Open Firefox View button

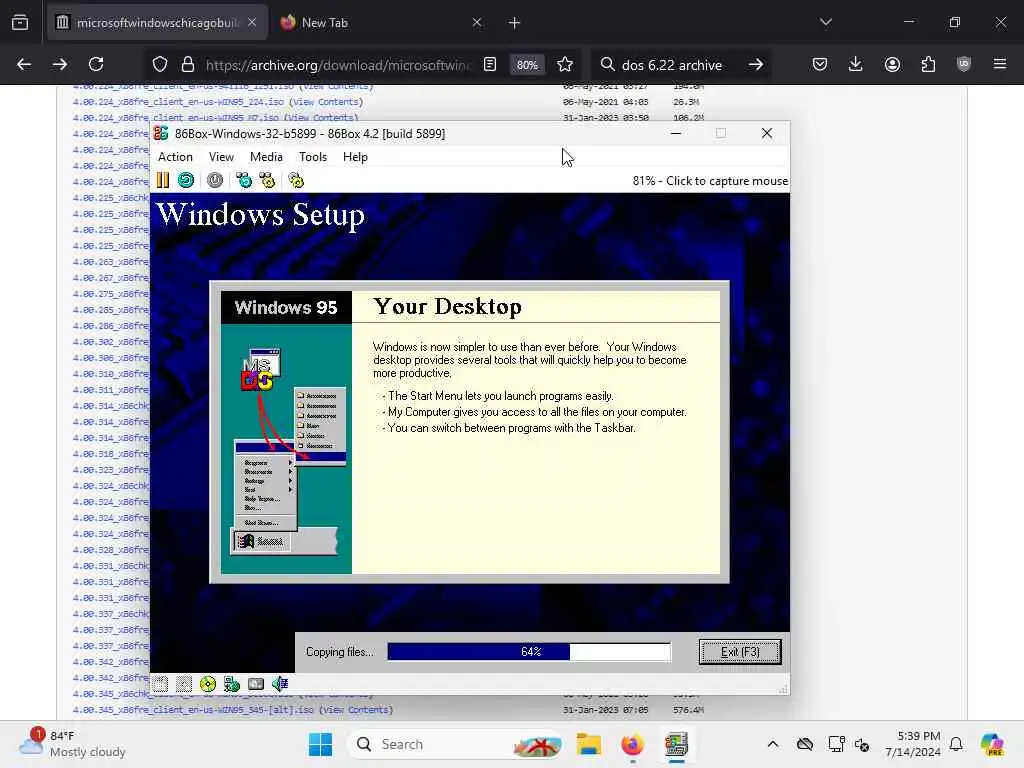tap(20, 23)
